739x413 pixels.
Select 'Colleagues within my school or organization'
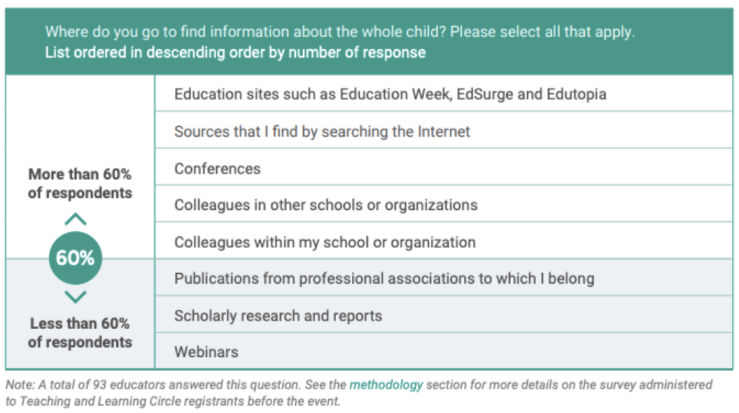point(324,242)
